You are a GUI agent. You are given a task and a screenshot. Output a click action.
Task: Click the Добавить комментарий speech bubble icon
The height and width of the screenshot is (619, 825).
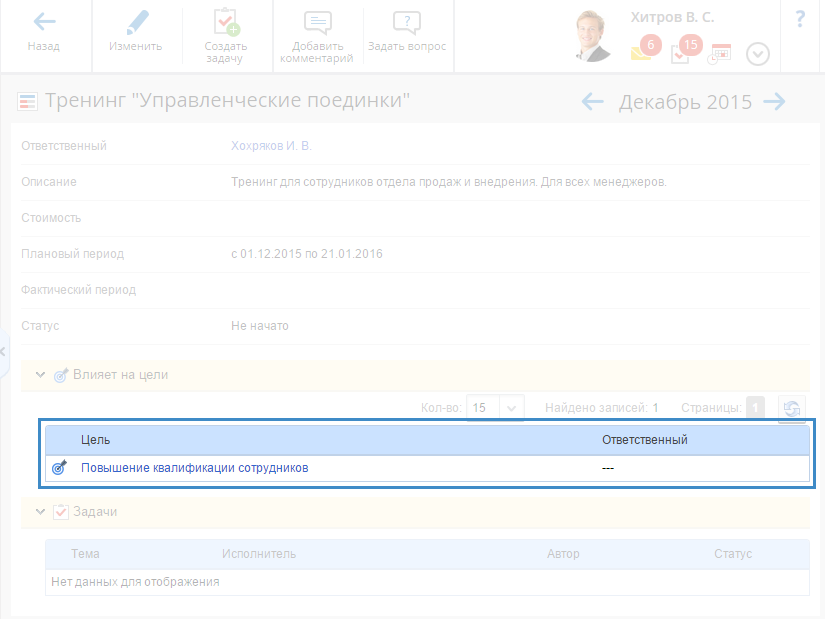[317, 23]
